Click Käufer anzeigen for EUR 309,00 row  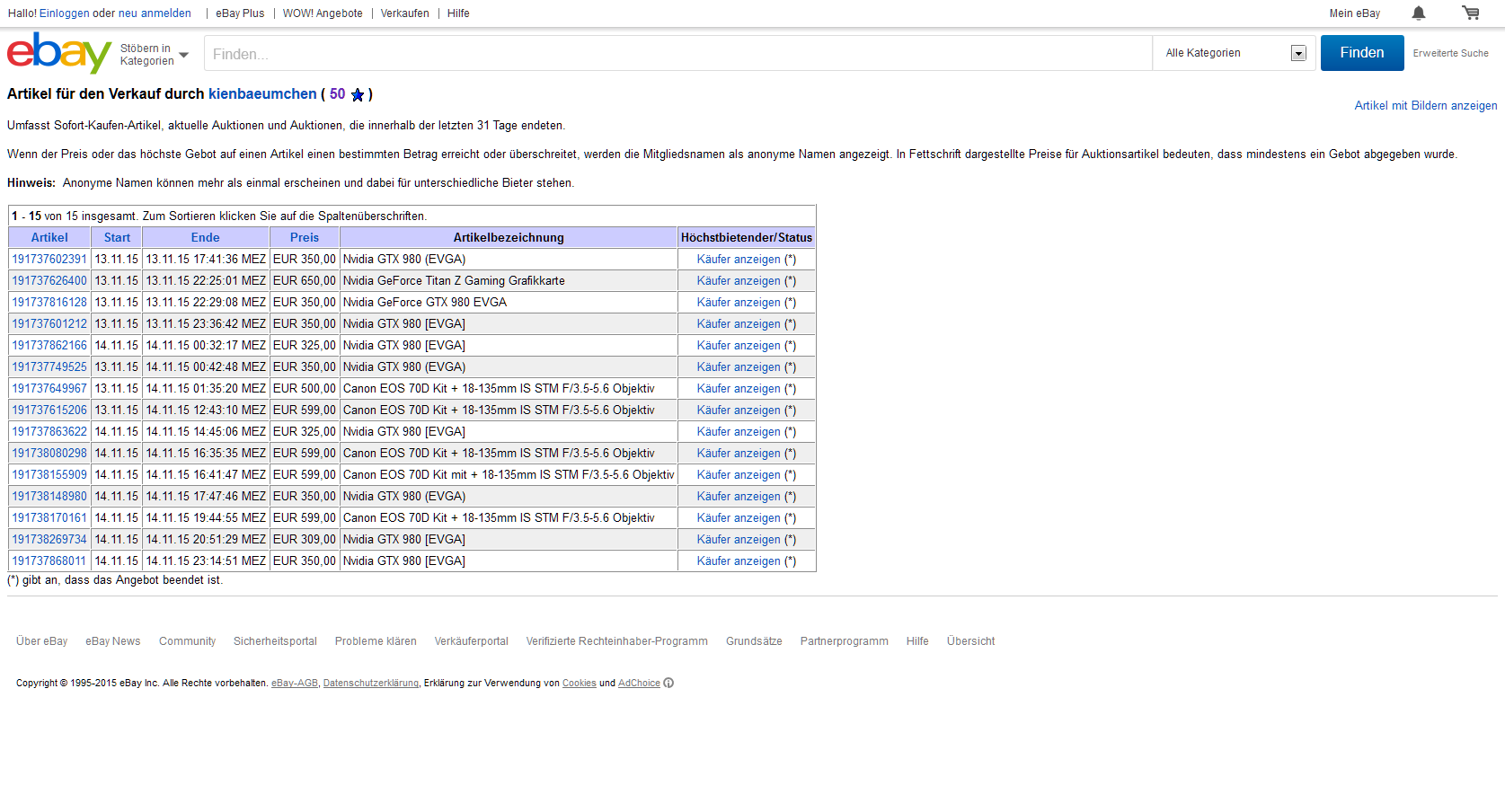point(739,539)
